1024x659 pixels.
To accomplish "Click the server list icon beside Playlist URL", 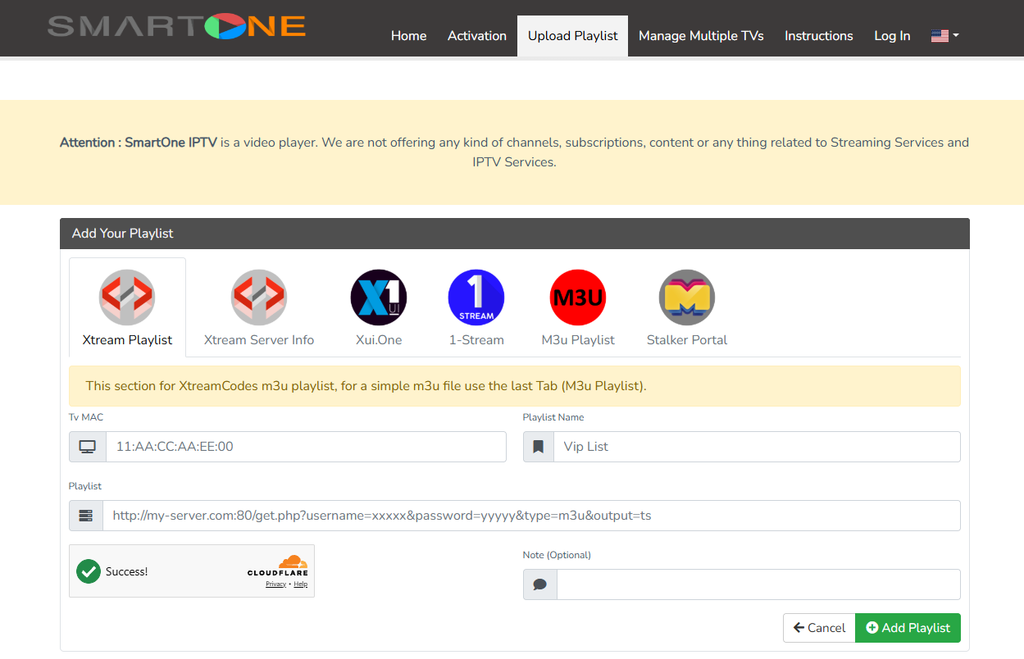I will [86, 515].
